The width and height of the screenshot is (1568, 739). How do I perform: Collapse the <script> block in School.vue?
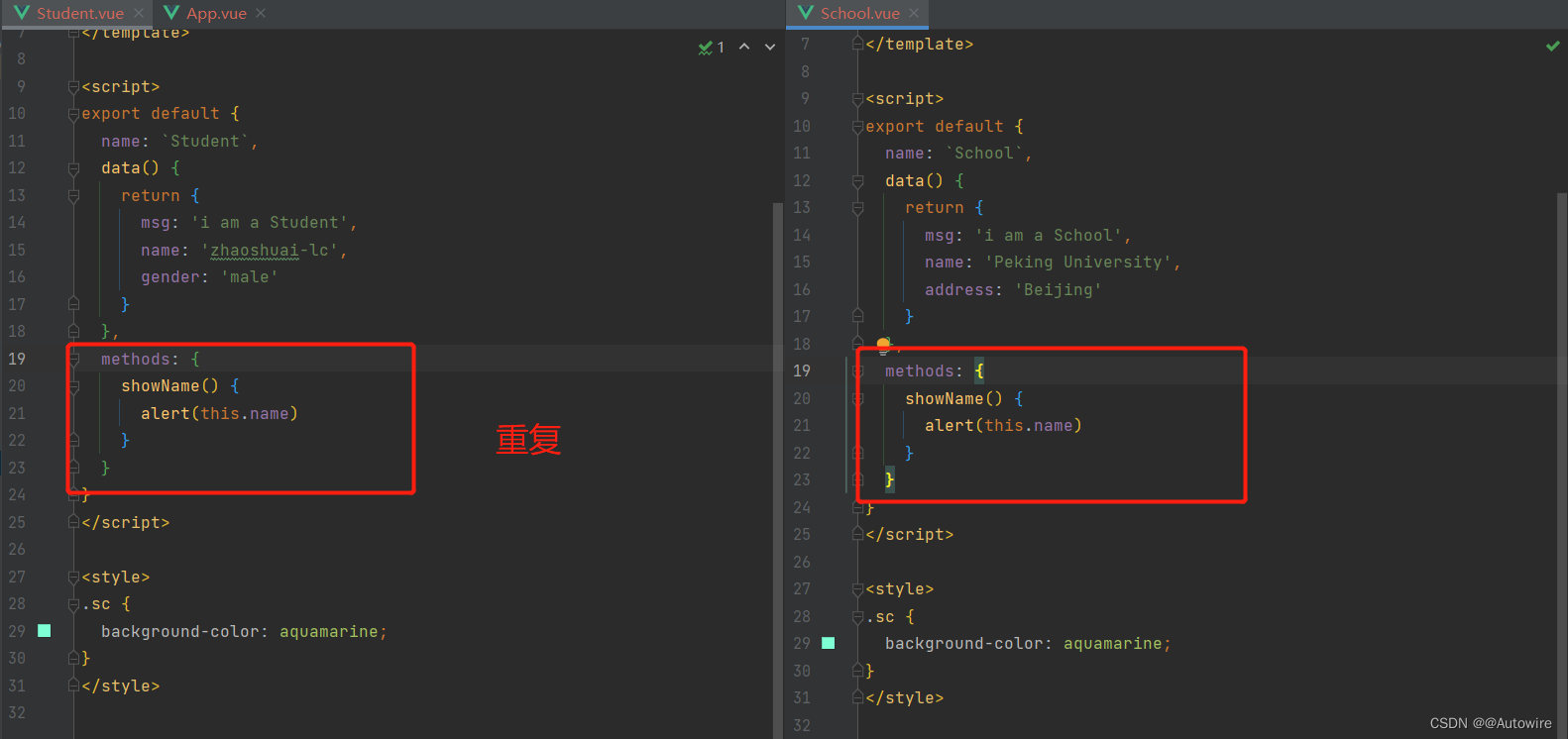(x=857, y=99)
